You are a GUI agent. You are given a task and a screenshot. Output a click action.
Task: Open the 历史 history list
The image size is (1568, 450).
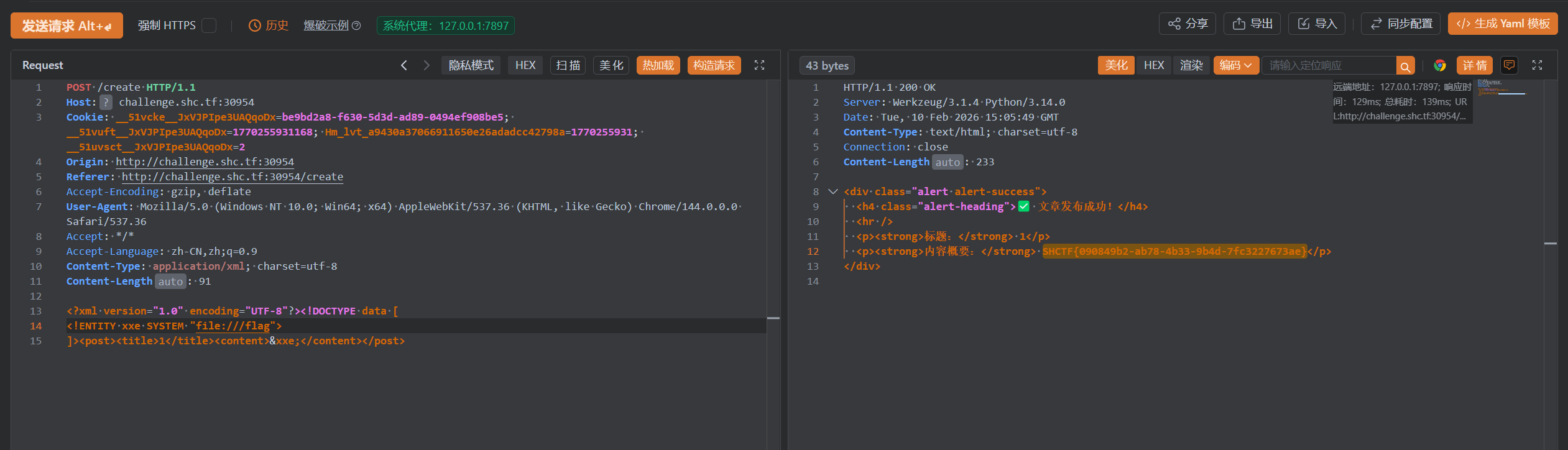269,25
